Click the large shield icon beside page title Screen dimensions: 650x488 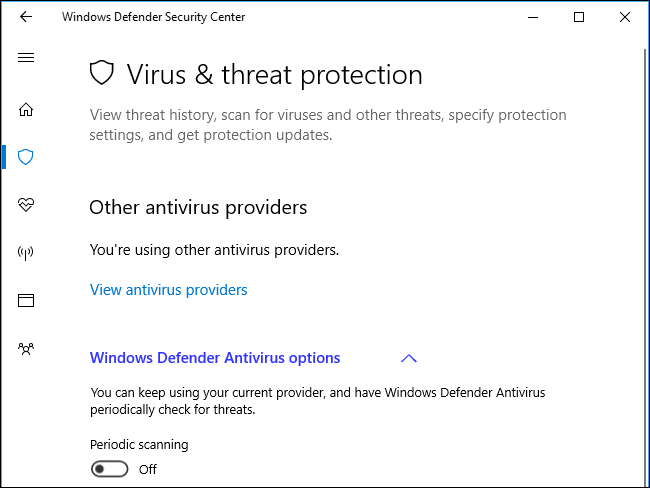coord(102,73)
